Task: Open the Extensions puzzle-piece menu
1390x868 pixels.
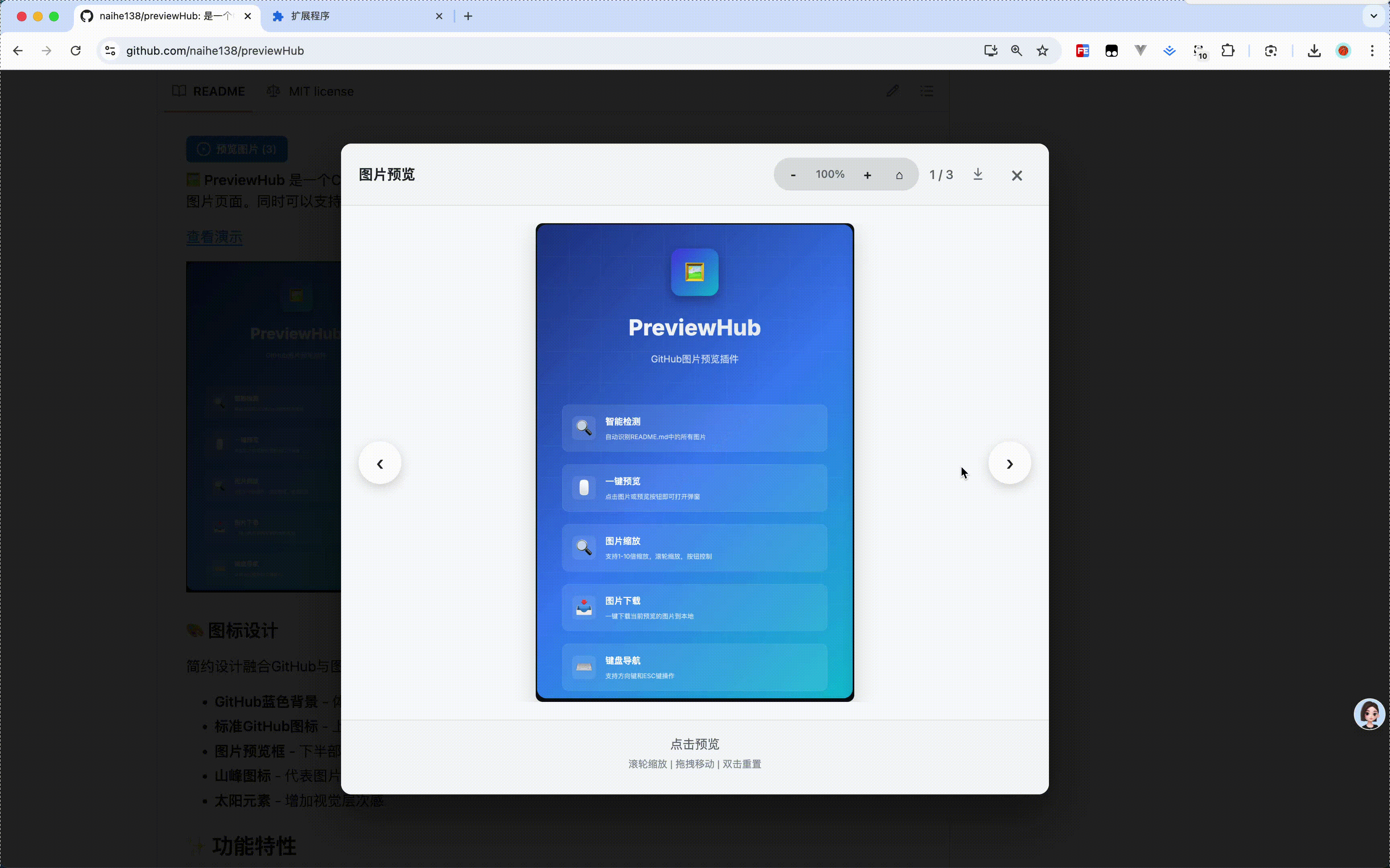Action: pyautogui.click(x=1228, y=51)
